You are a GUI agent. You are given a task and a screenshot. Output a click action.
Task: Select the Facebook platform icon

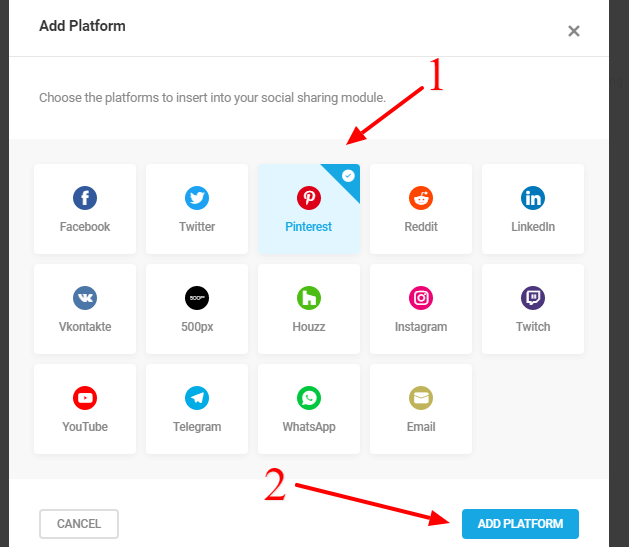pyautogui.click(x=85, y=198)
